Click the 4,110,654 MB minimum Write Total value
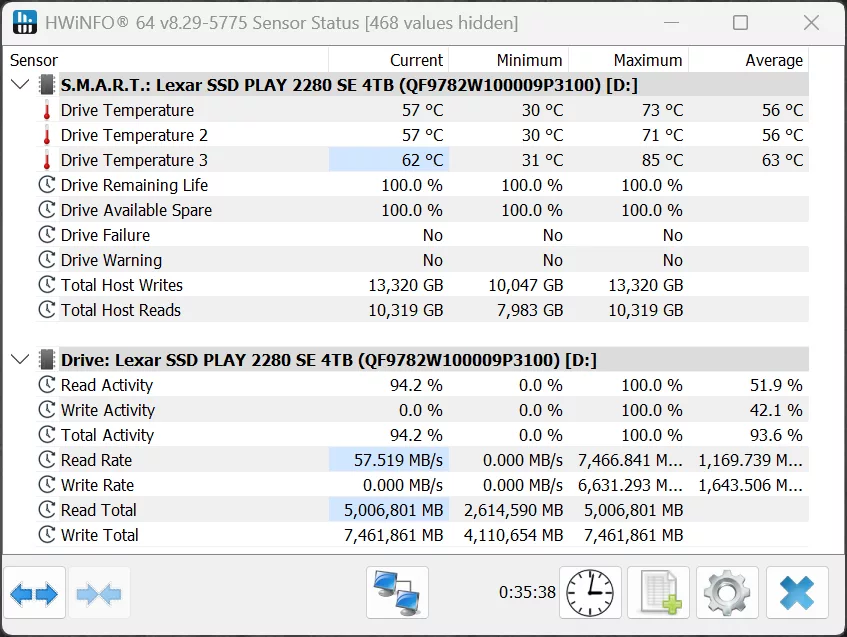The image size is (847, 637). (x=513, y=535)
